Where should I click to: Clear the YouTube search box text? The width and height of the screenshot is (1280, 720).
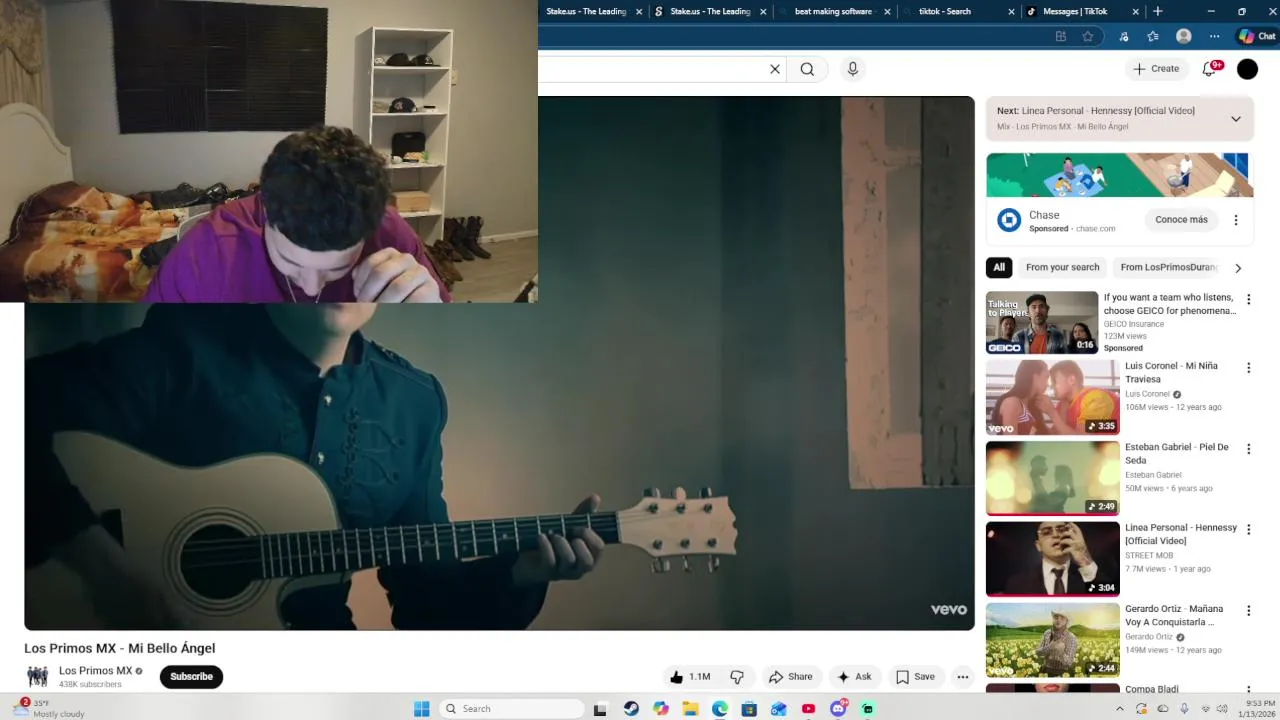click(774, 69)
